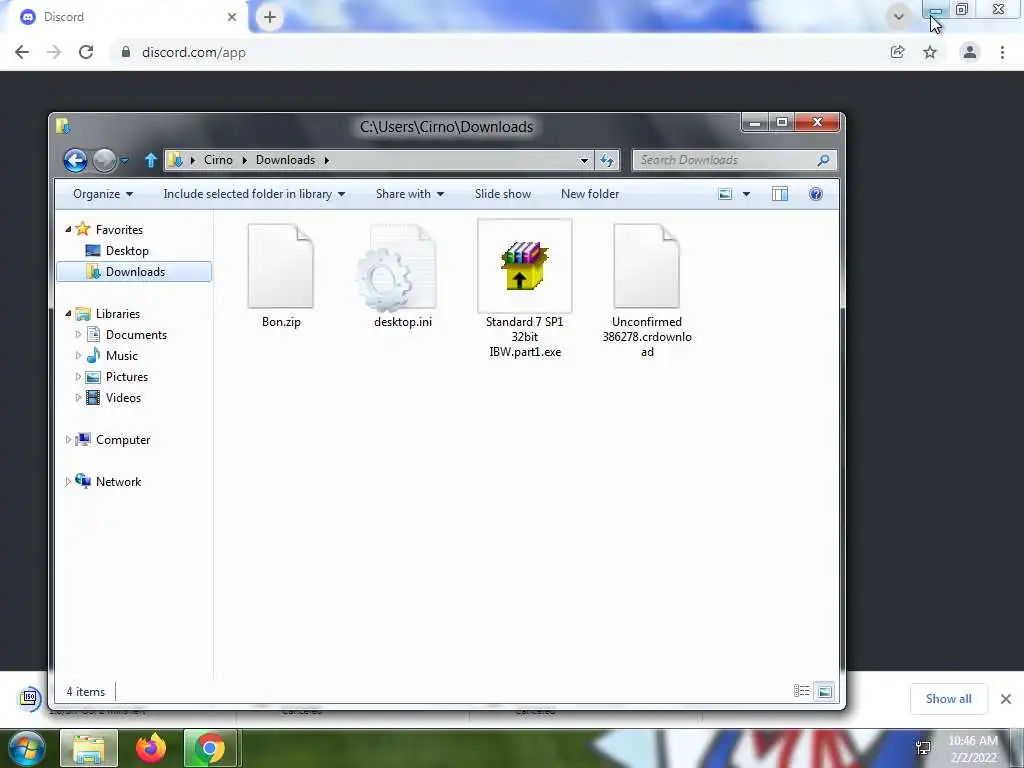Bookmark this tab with star
Image resolution: width=1024 pixels, height=768 pixels.
click(930, 52)
